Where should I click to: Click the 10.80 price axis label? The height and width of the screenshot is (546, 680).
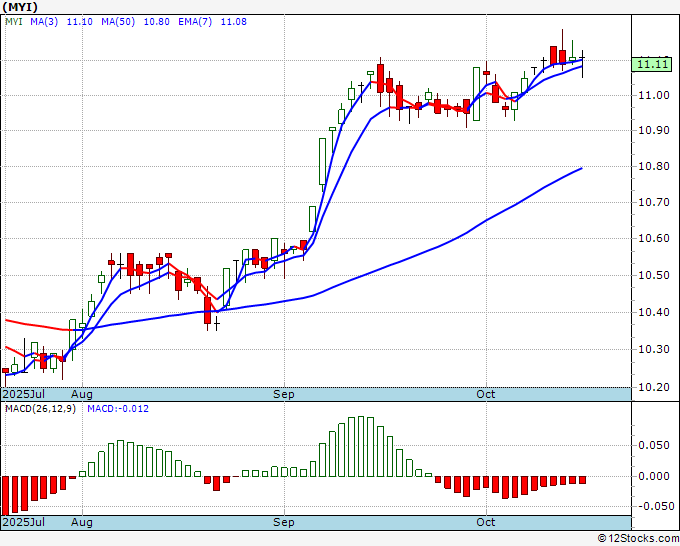tap(654, 167)
